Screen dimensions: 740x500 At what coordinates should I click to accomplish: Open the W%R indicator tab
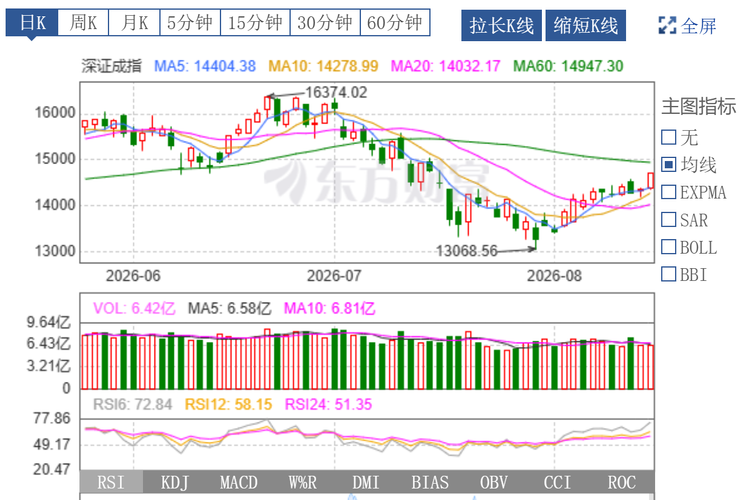tap(303, 483)
